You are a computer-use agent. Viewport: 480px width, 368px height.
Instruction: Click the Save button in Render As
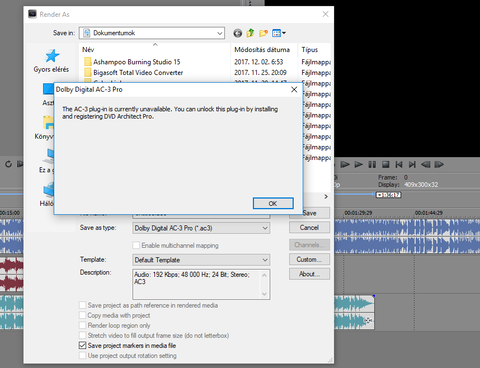click(310, 213)
